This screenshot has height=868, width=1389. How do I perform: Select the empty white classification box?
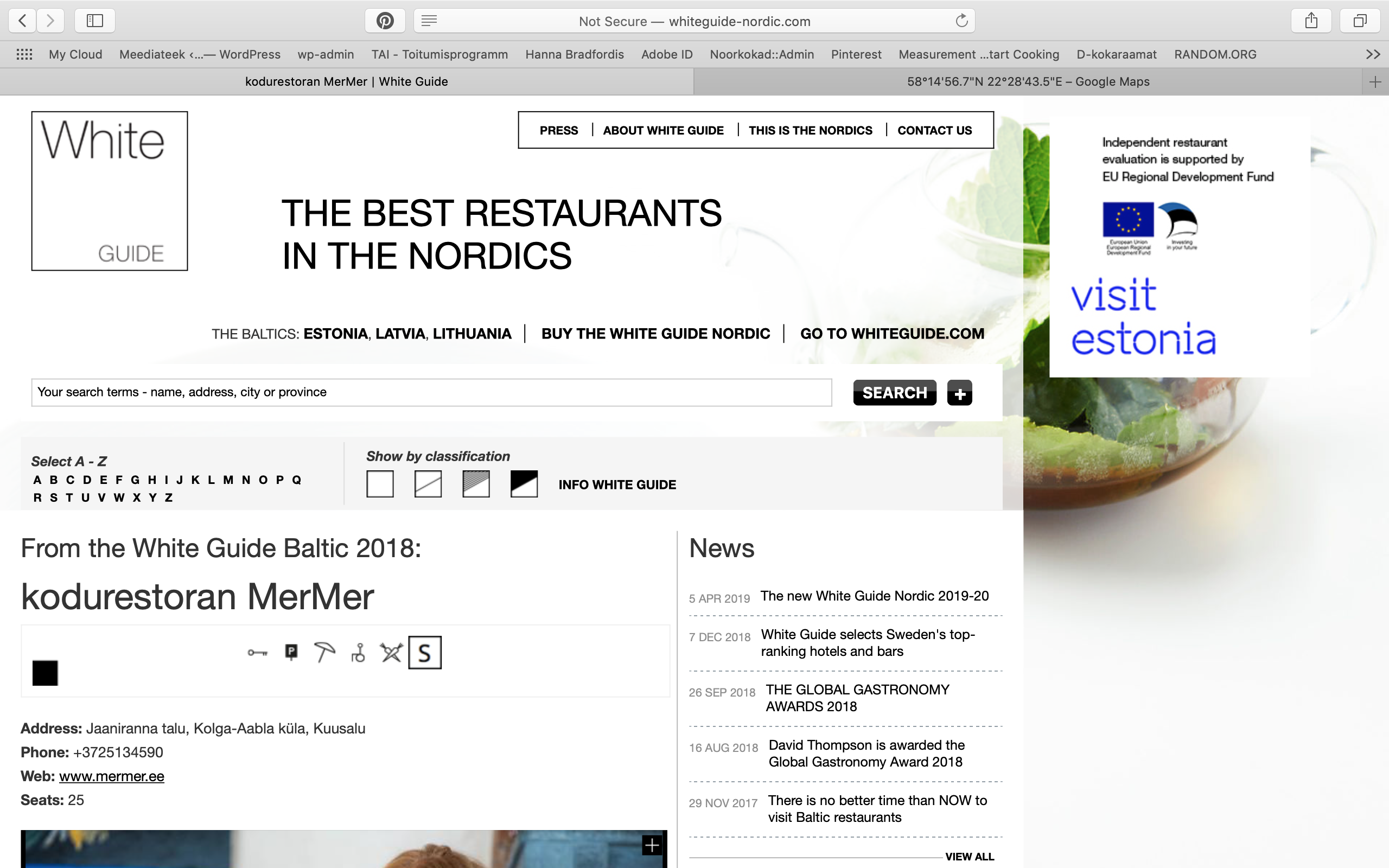(x=380, y=484)
